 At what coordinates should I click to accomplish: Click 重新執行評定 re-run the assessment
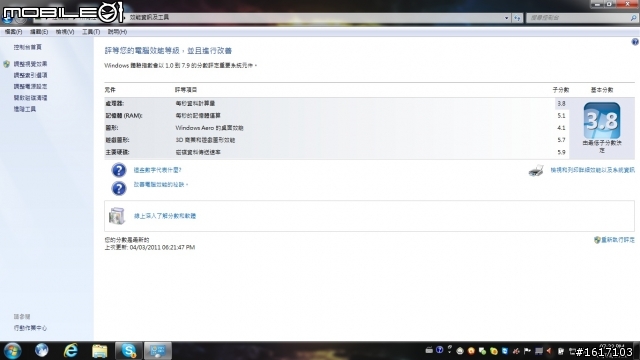pos(618,240)
